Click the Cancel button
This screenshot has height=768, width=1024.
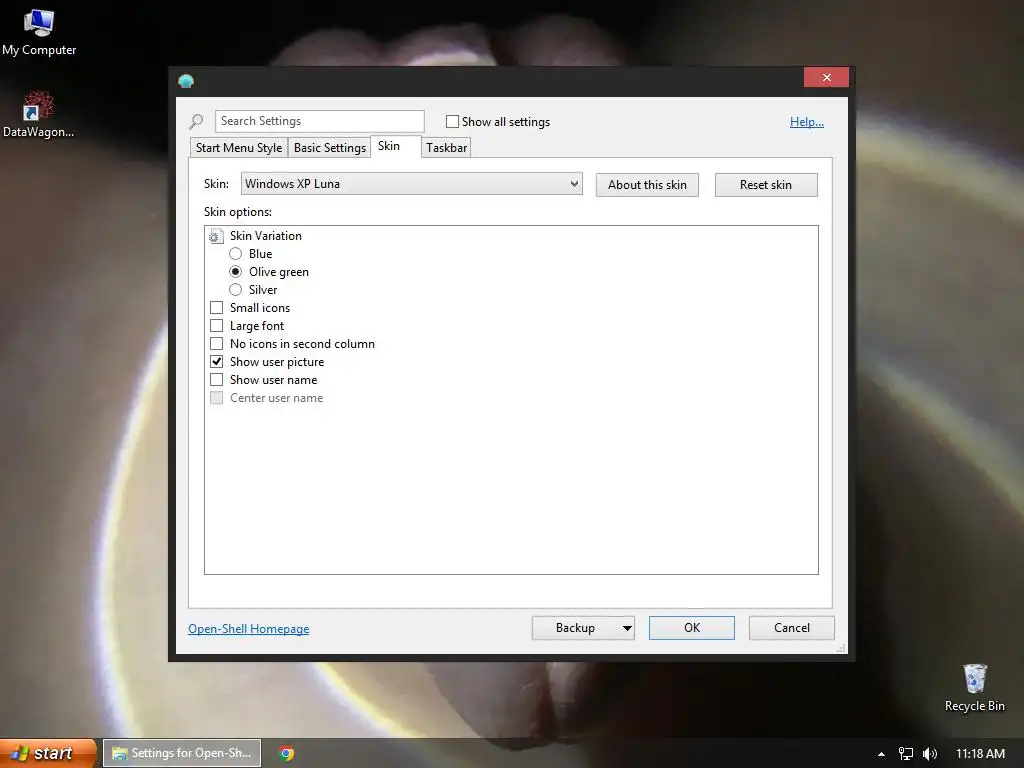point(792,628)
